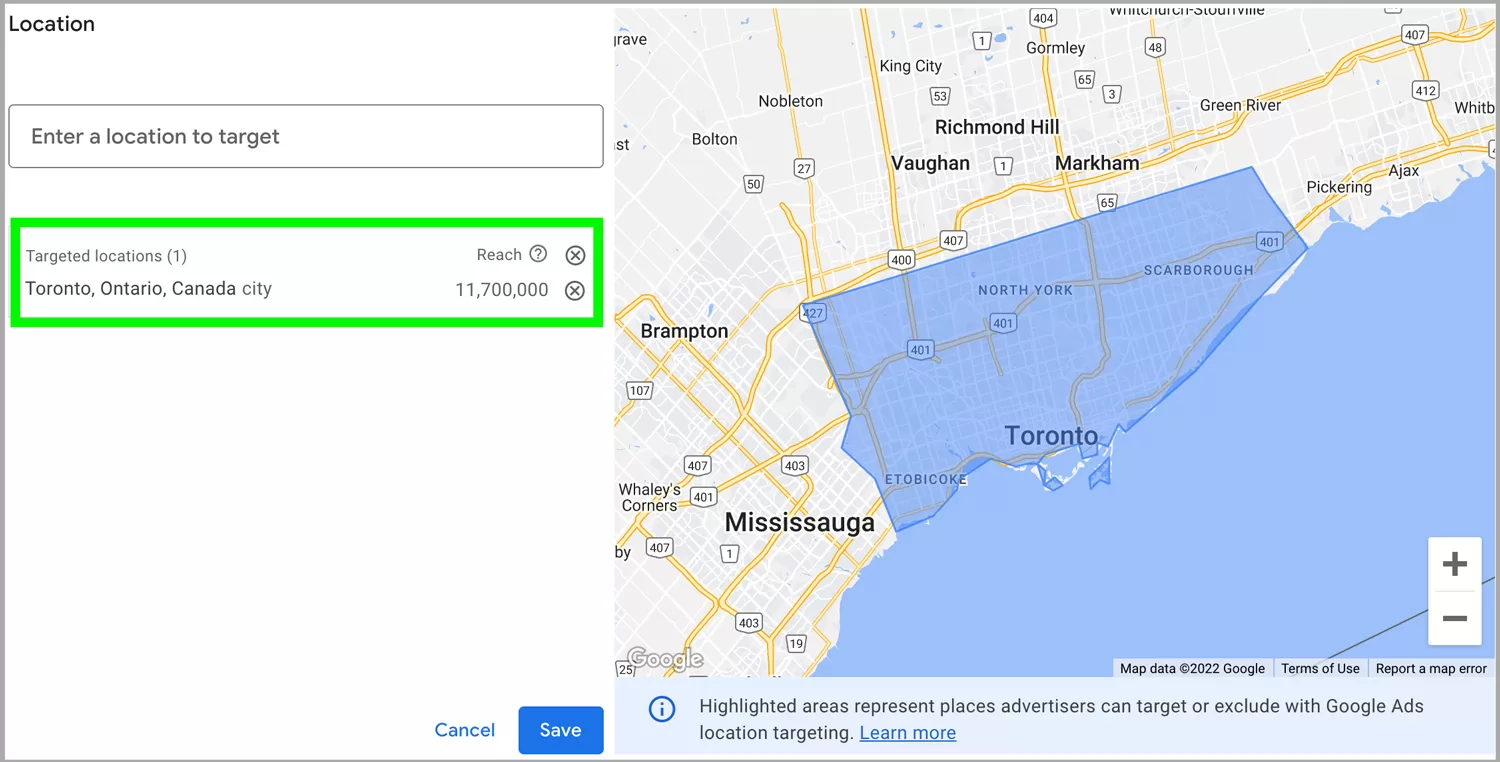
Task: Click the Markham label on the map
Action: pos(1097,163)
